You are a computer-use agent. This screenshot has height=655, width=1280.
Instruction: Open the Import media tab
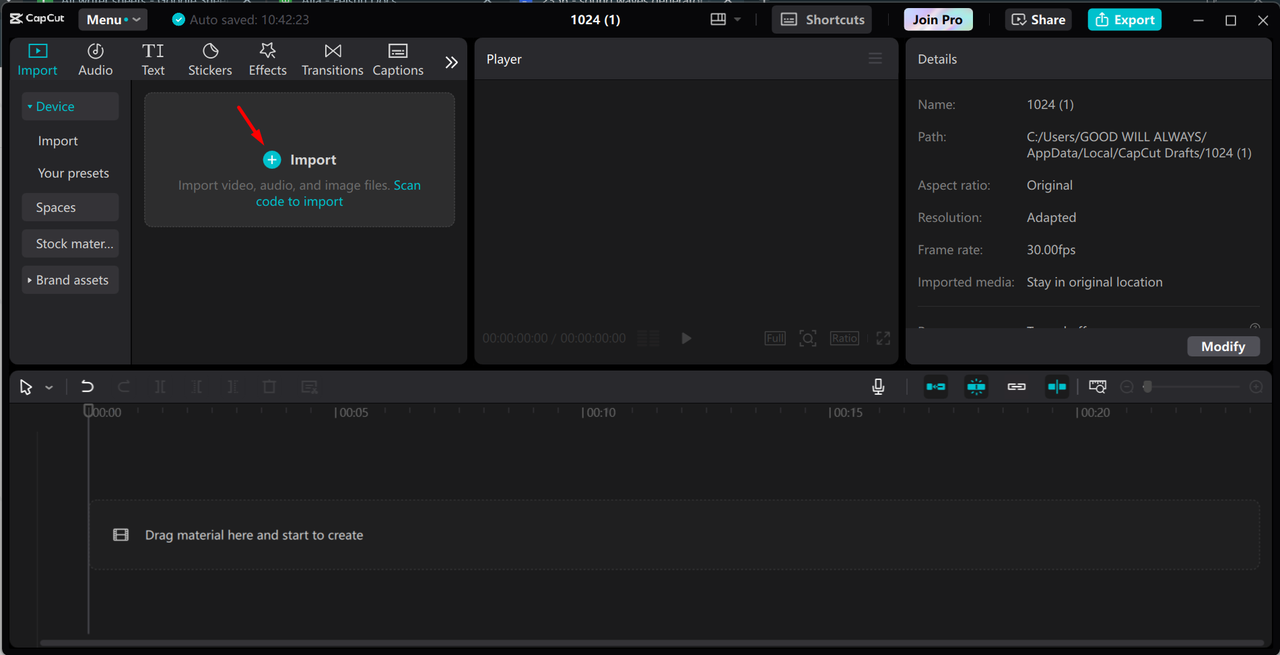[37, 60]
